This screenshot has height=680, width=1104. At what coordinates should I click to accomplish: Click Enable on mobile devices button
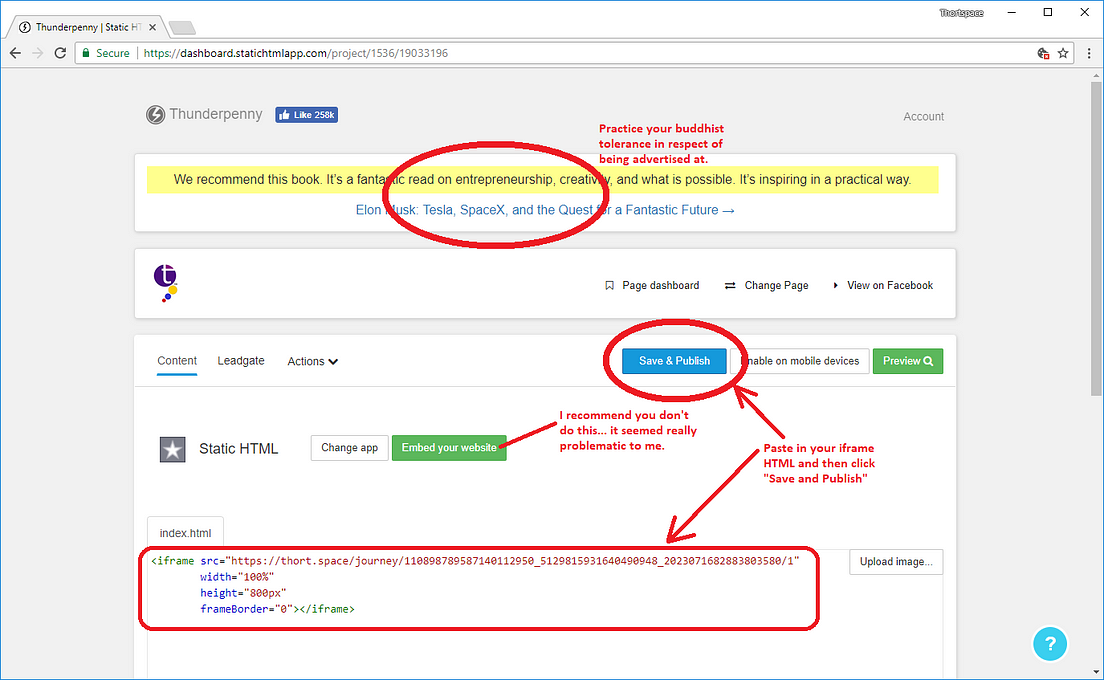click(x=800, y=360)
